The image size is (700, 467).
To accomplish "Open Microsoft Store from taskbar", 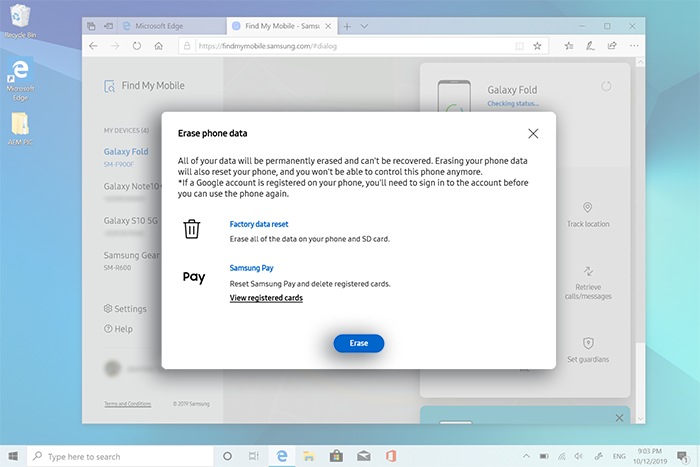I will tap(336, 456).
